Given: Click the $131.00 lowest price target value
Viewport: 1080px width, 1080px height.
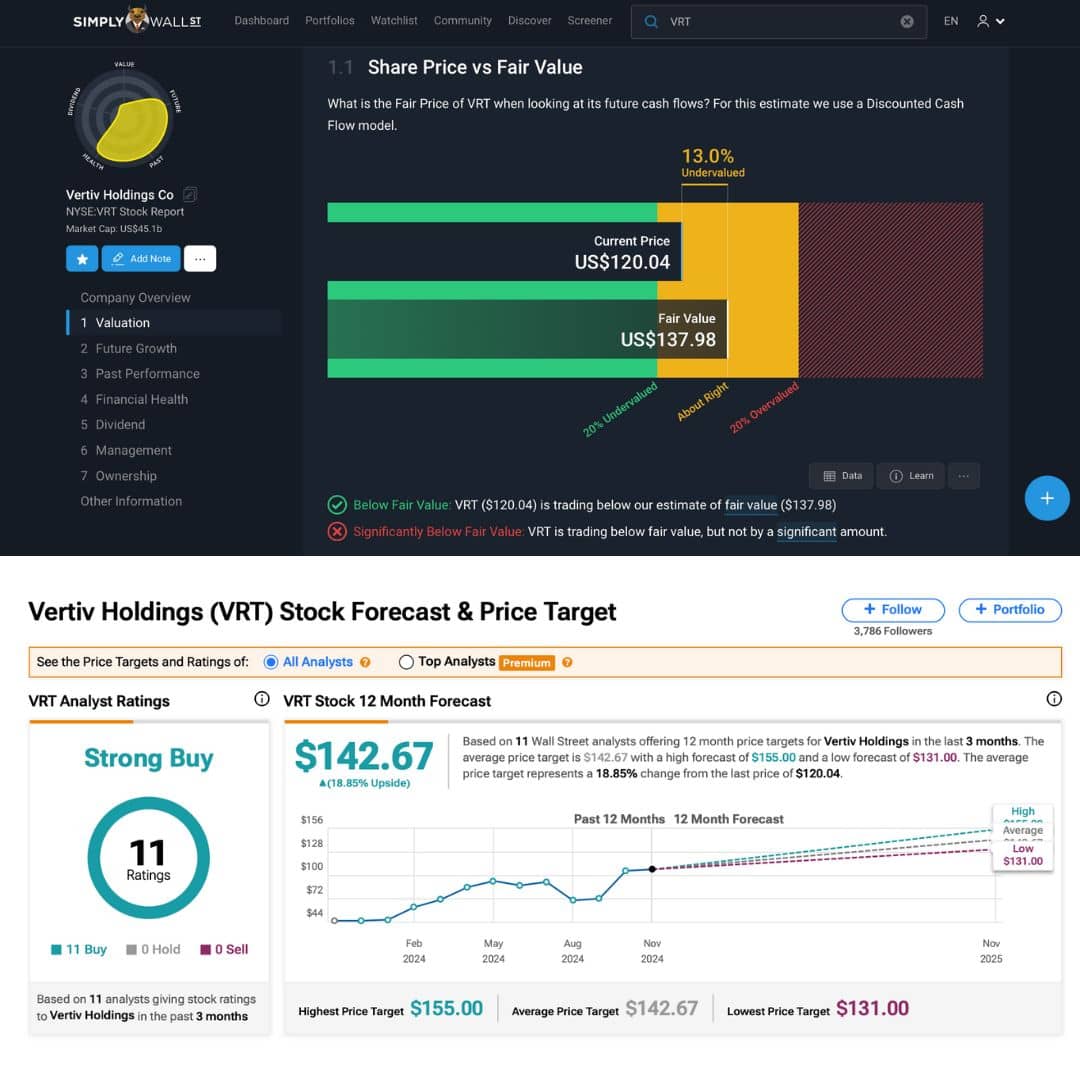Looking at the screenshot, I should pyautogui.click(x=872, y=1009).
